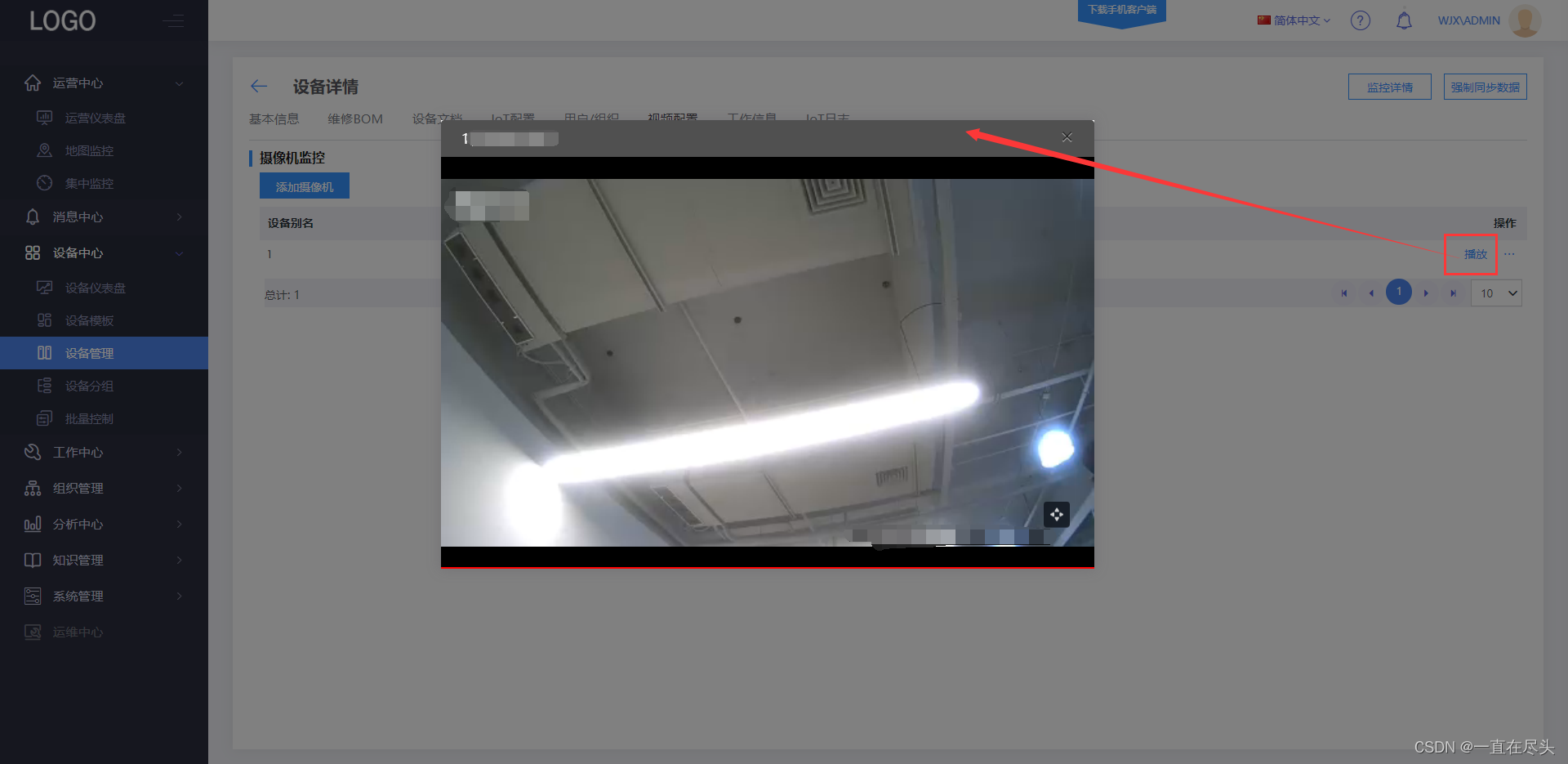Select 设备管理 in sidebar
This screenshot has width=1568, height=764.
(104, 353)
